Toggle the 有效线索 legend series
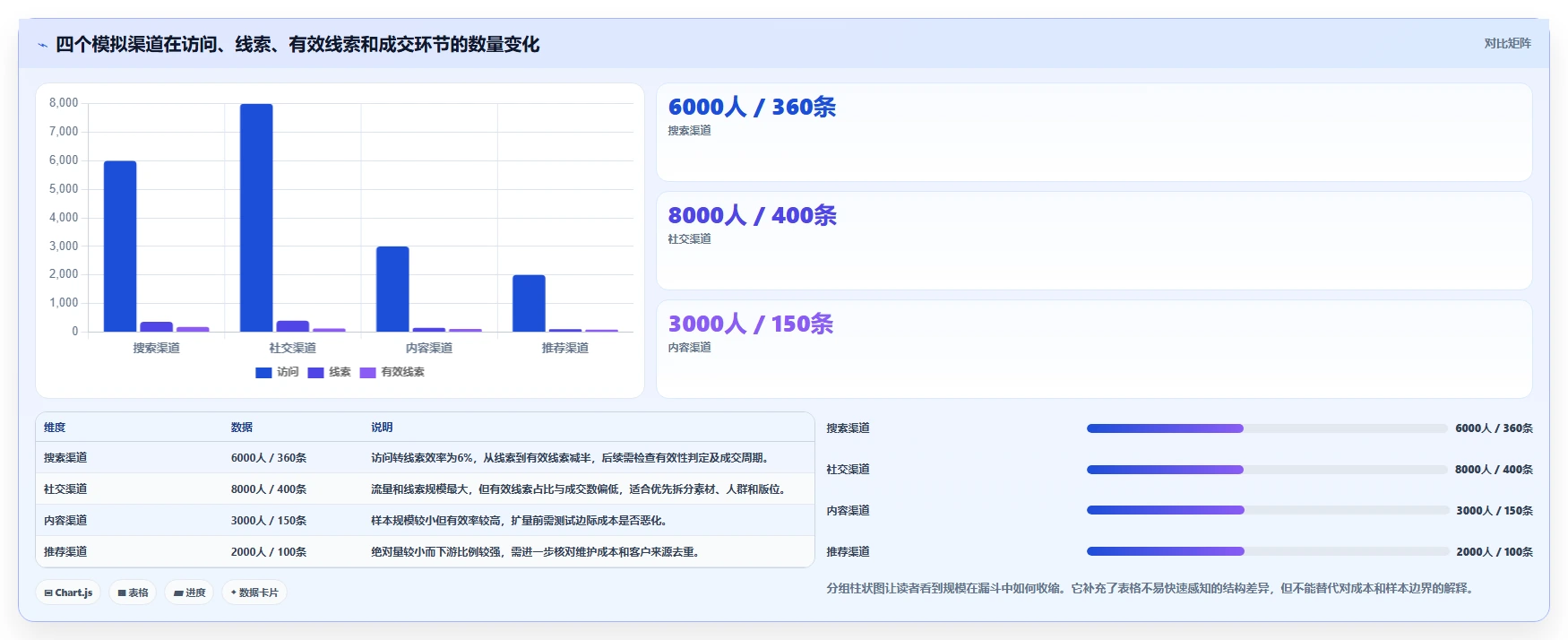 pyautogui.click(x=392, y=372)
